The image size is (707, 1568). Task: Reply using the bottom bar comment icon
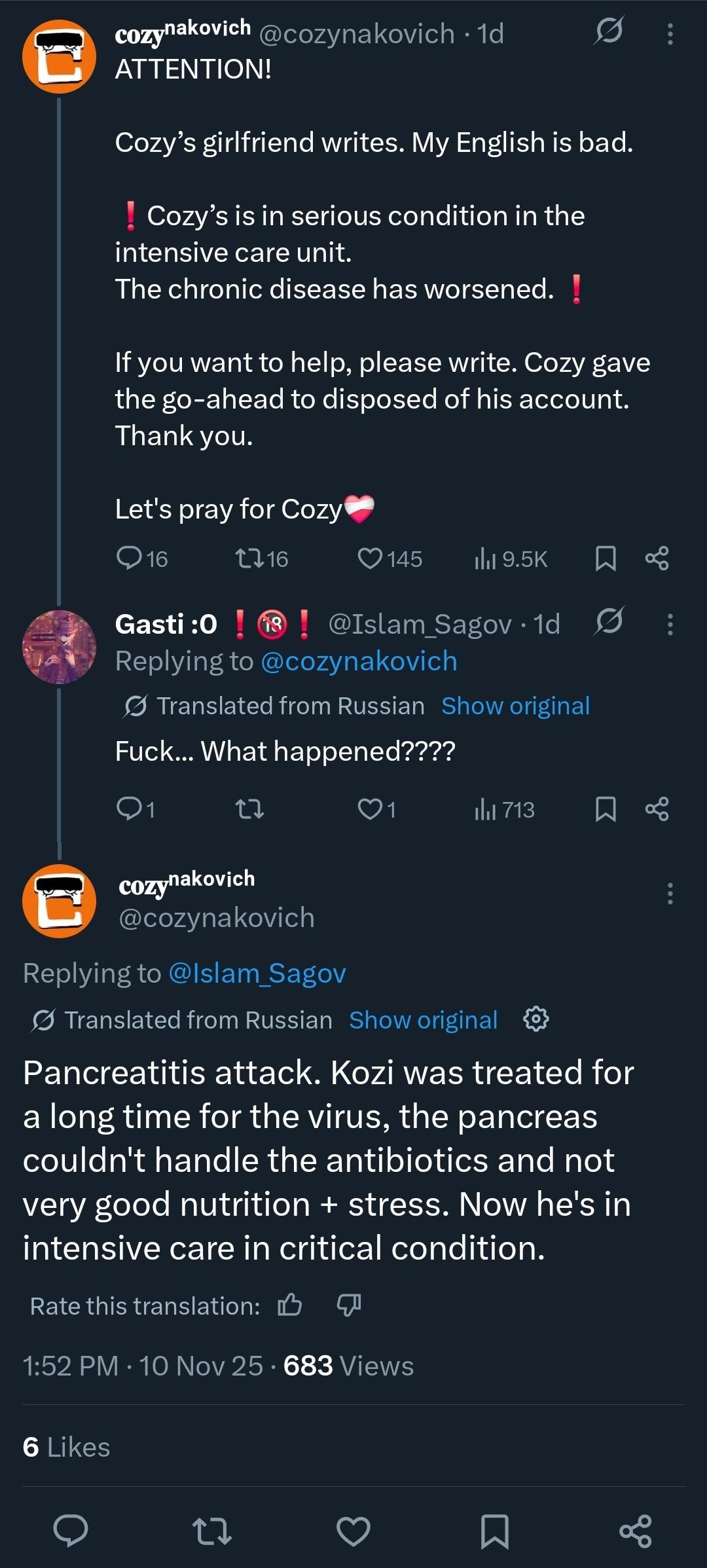[70, 1531]
